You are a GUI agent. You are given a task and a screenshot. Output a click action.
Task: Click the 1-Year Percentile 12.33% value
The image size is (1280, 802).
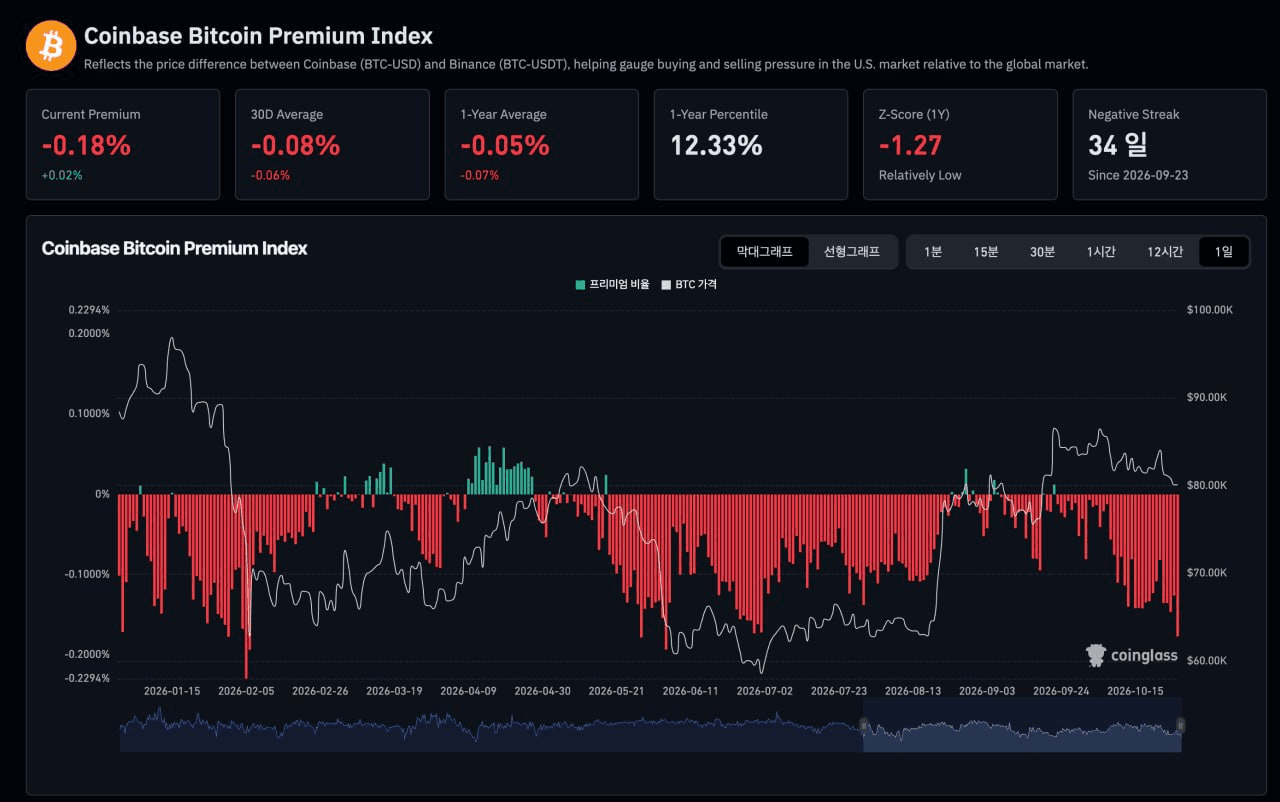716,145
